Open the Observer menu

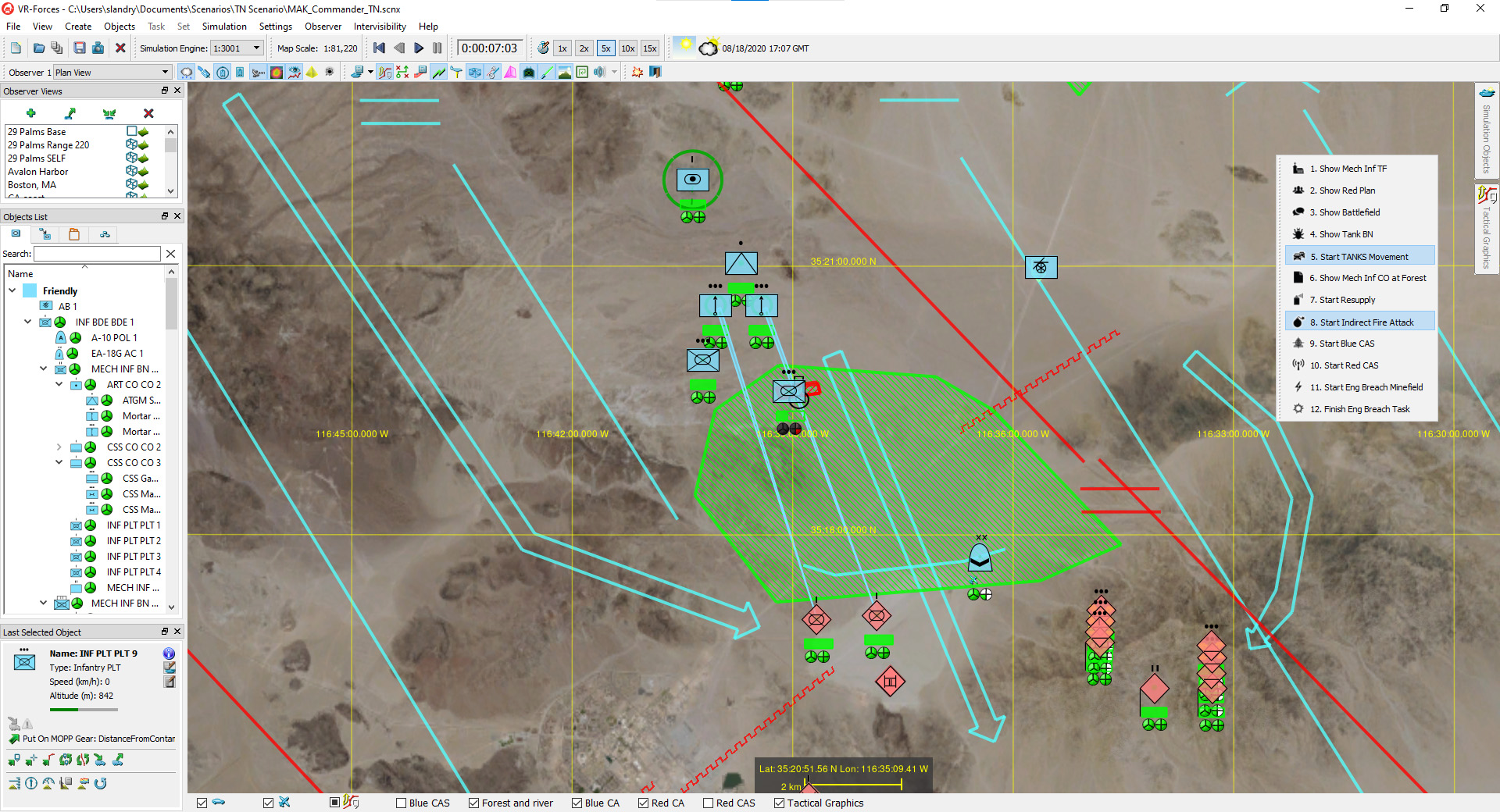point(323,27)
